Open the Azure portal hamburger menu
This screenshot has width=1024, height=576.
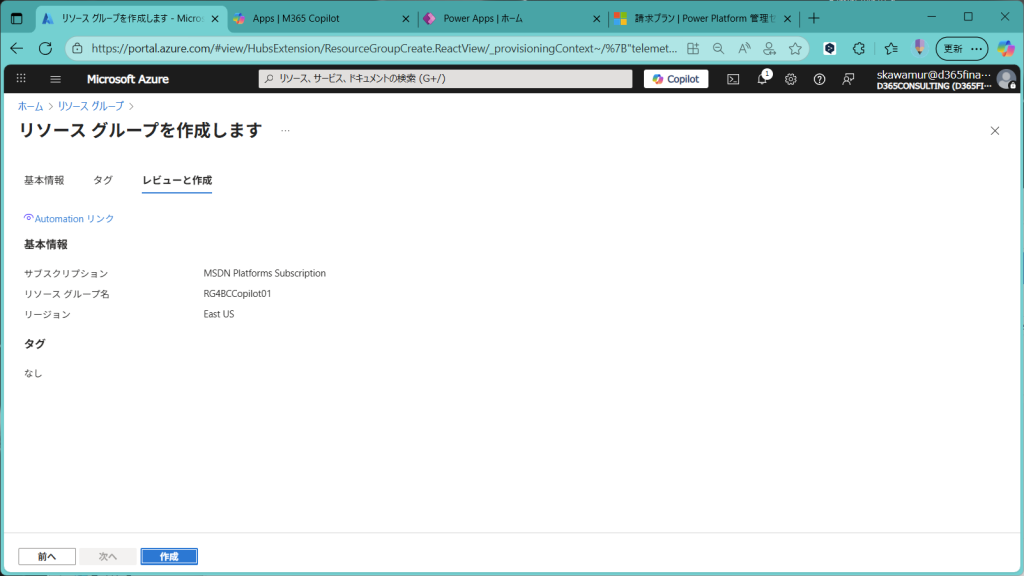click(x=55, y=79)
